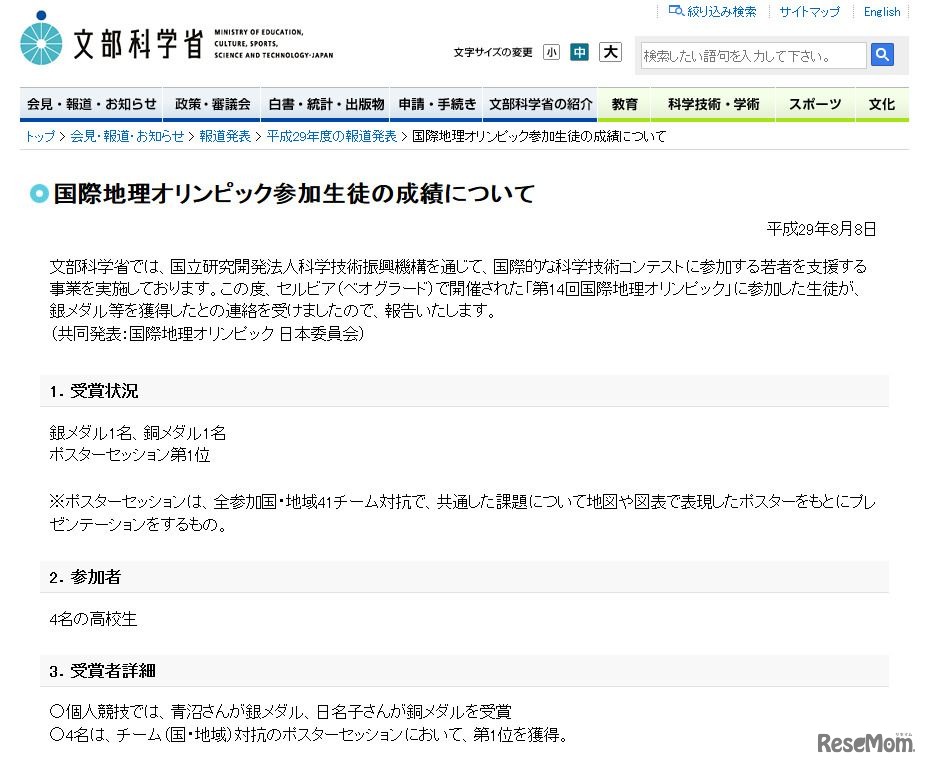Select 大 large text size
928x766 pixels.
[610, 52]
